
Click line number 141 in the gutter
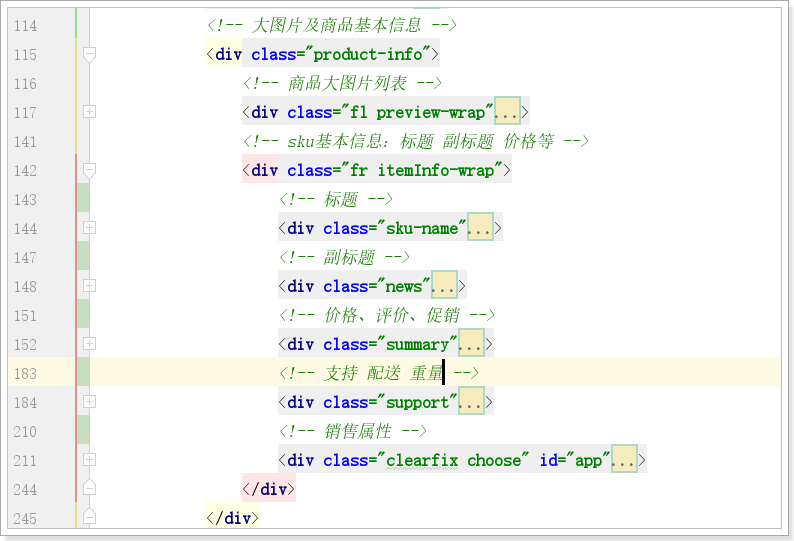[25, 141]
